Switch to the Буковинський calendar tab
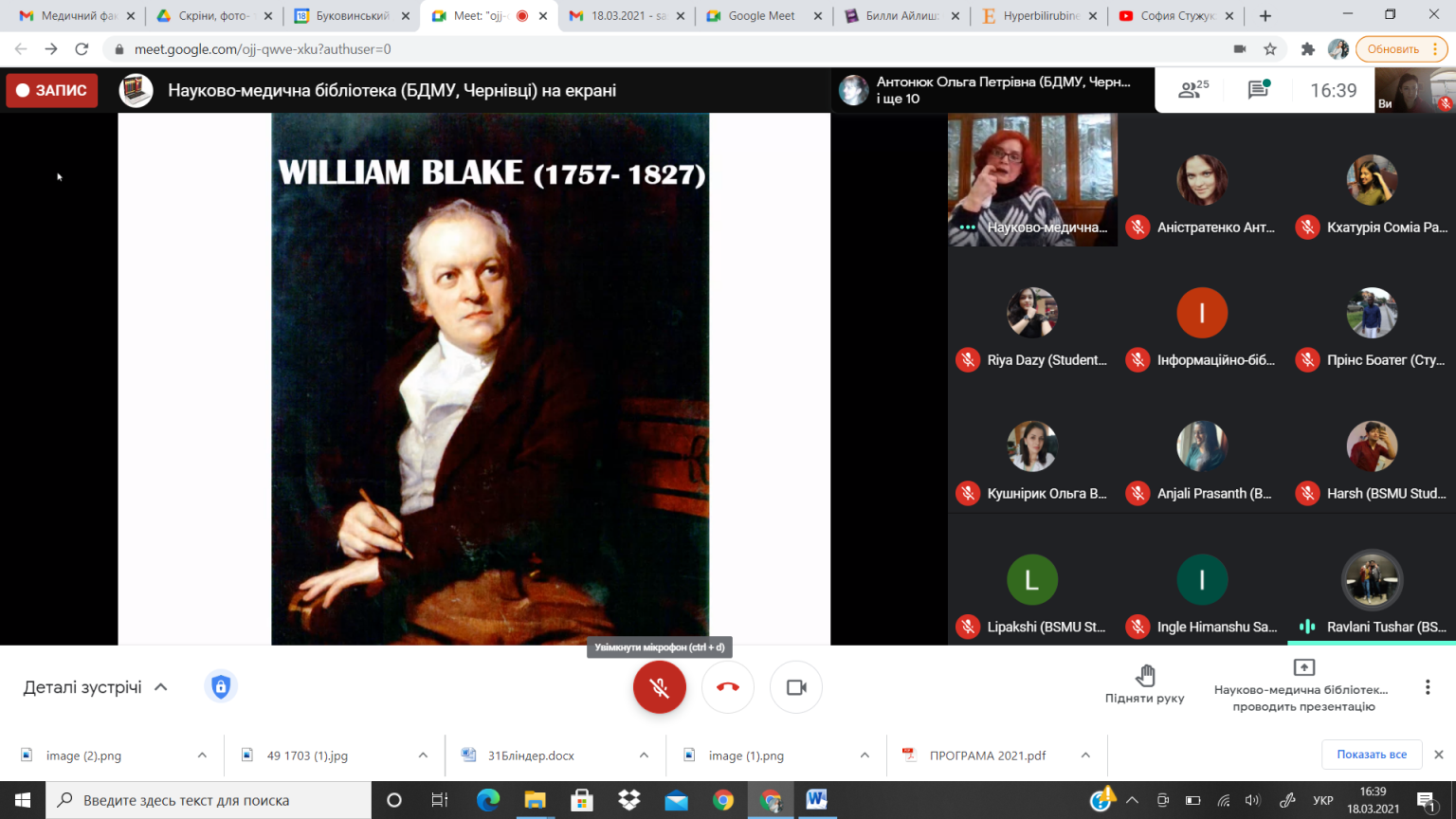Image resolution: width=1456 pixels, height=819 pixels. click(x=351, y=16)
